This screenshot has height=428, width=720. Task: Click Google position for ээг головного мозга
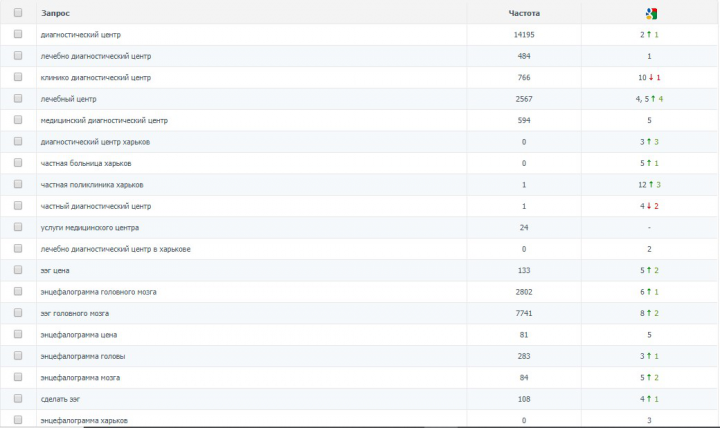coord(649,313)
